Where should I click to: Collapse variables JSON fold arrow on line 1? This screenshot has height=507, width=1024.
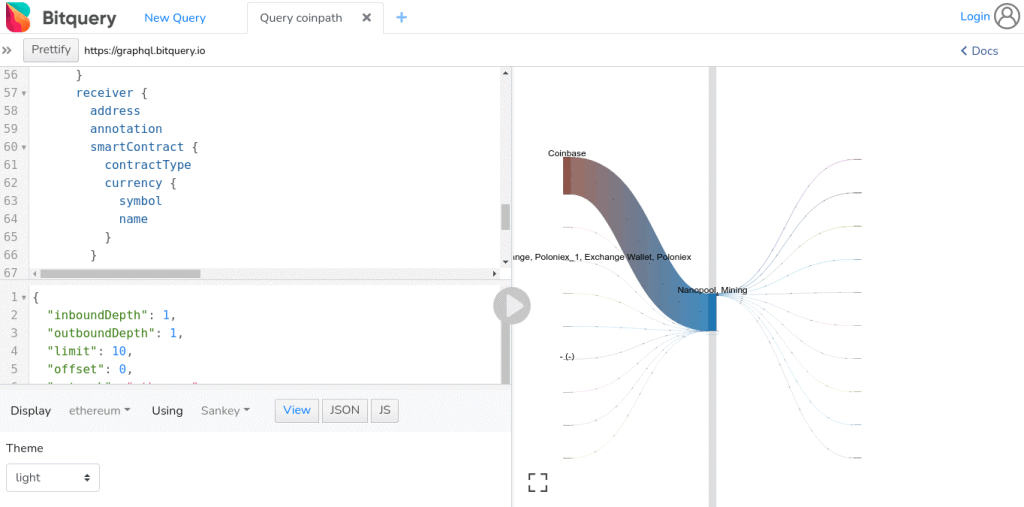24,298
